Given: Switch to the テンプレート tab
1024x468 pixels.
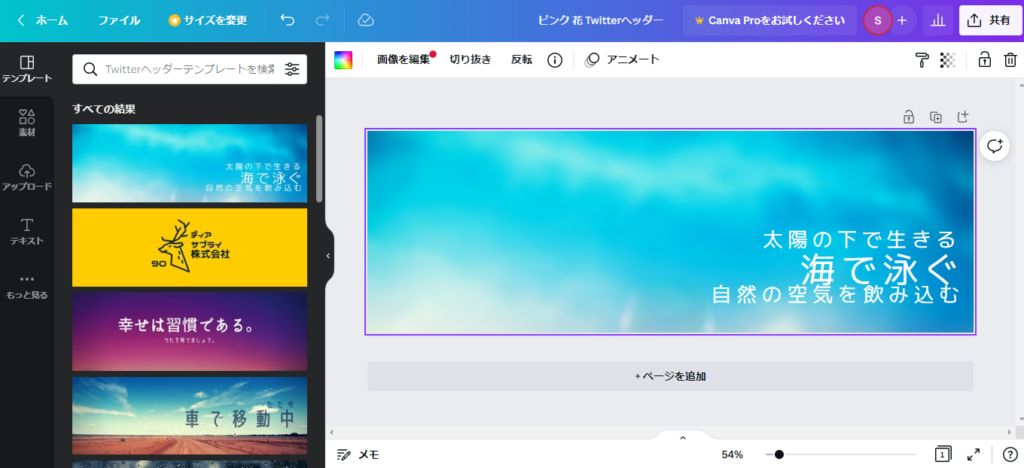Looking at the screenshot, I should (x=27, y=69).
